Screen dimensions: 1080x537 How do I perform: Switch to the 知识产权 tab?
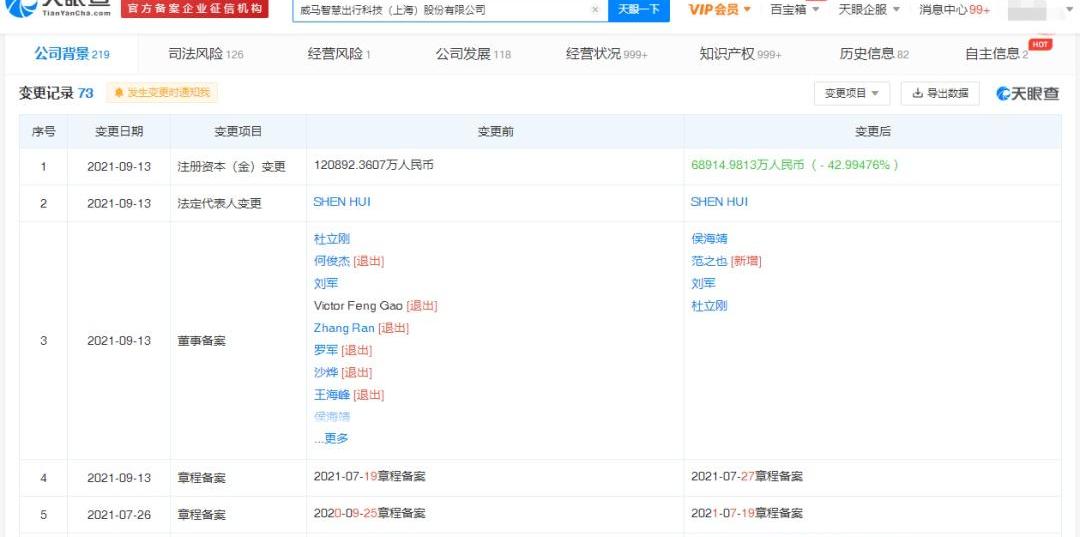740,54
